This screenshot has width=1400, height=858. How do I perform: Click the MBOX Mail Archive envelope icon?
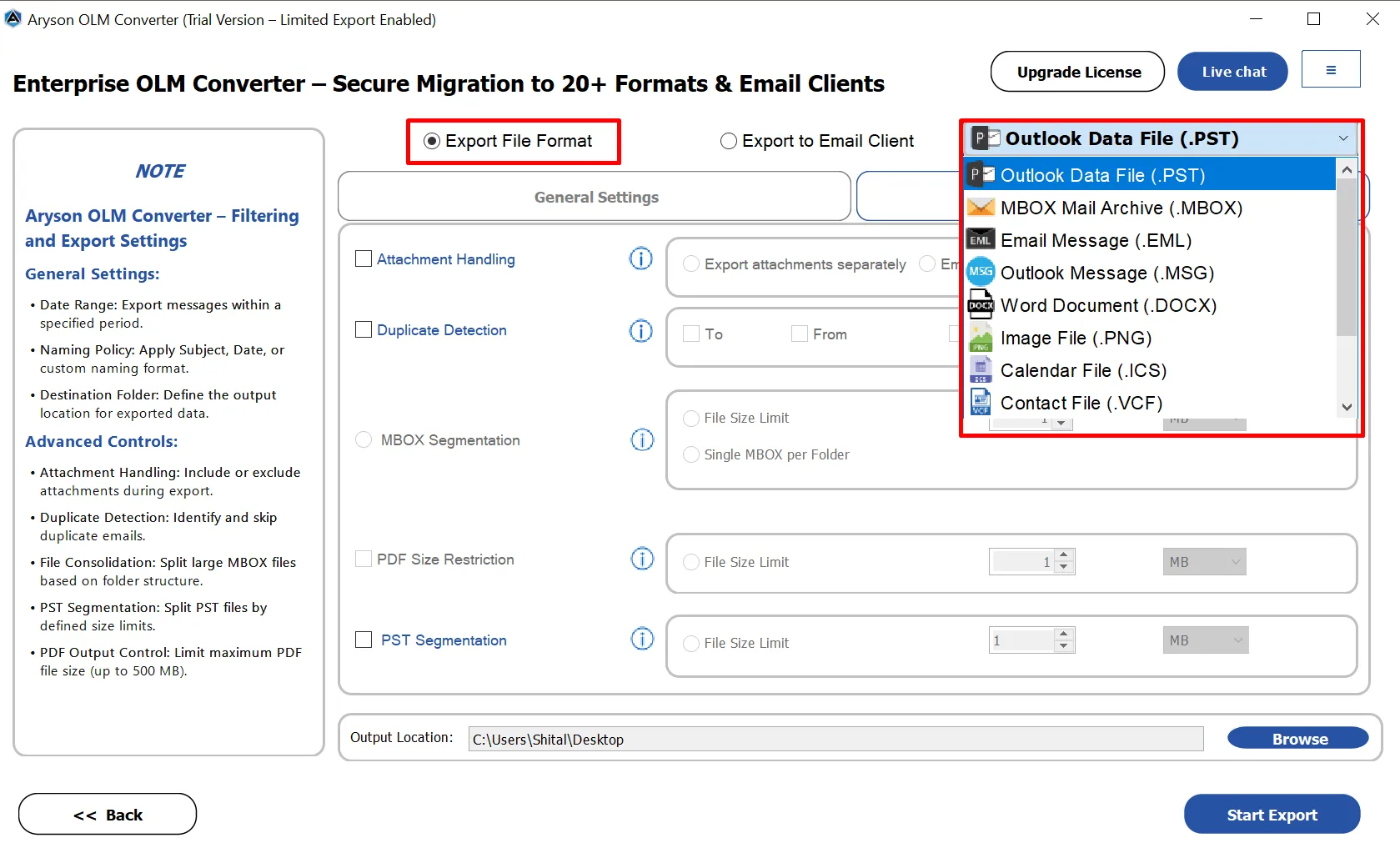981,208
